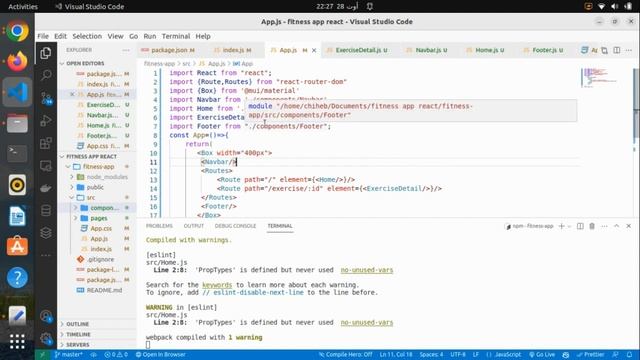Show additional views via activity bar ellipsis
Viewport: 640px width, 360px height.
[46, 255]
